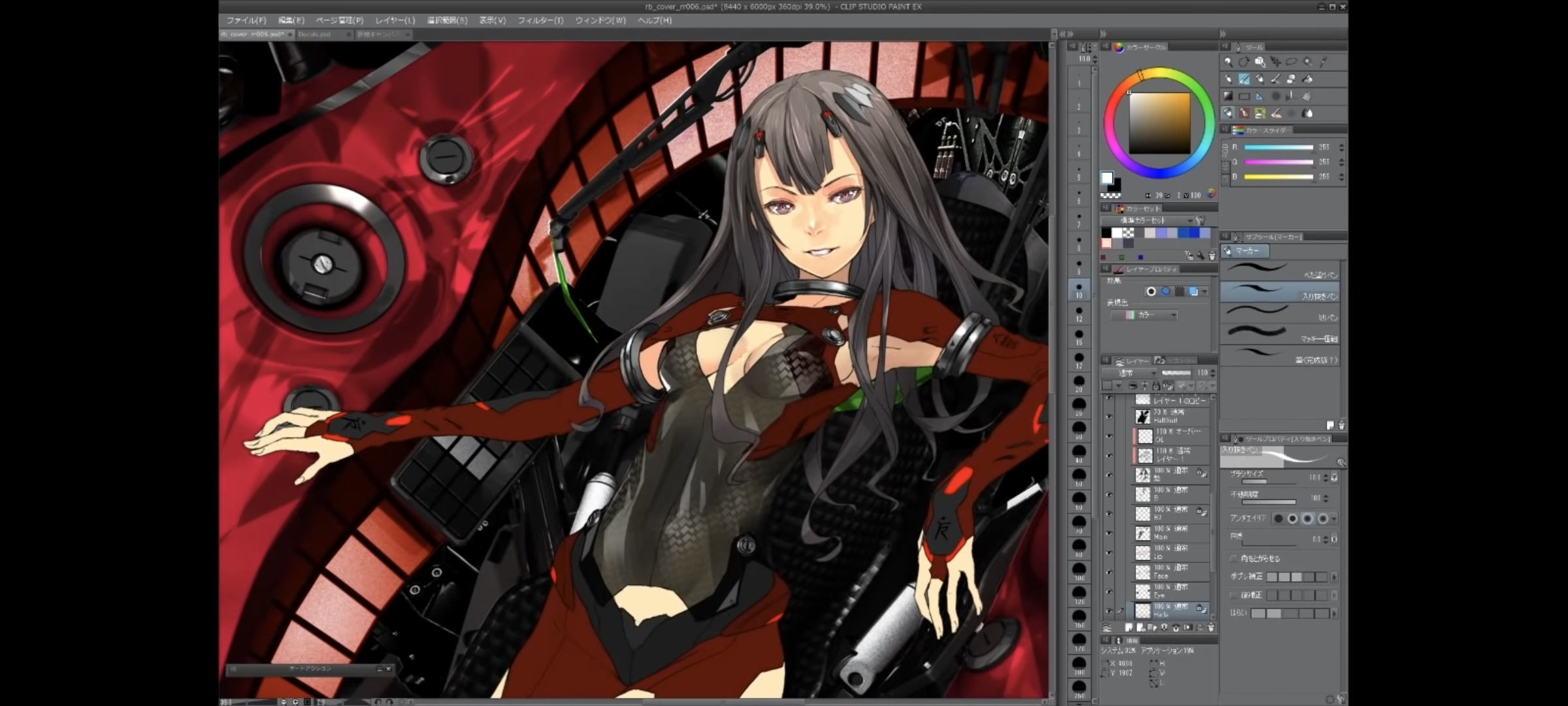Screen dimensions: 1568x706
Task: Select the Eraser tool icon
Action: (x=1291, y=79)
